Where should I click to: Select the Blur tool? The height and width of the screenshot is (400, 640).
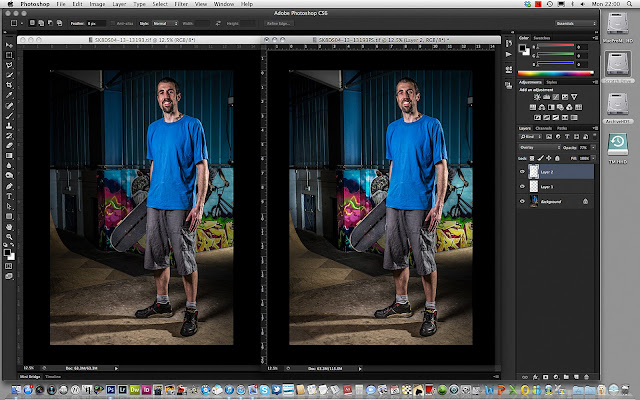click(x=9, y=166)
